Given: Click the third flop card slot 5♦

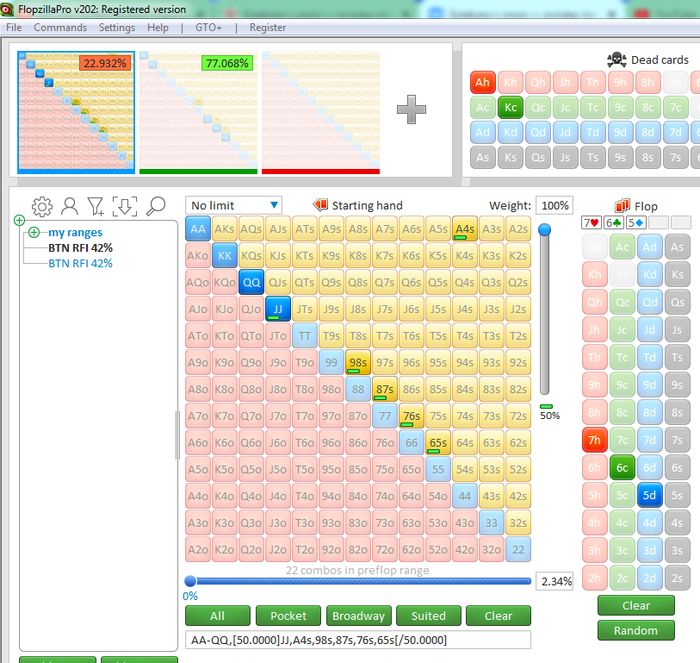Looking at the screenshot, I should pyautogui.click(x=636, y=222).
